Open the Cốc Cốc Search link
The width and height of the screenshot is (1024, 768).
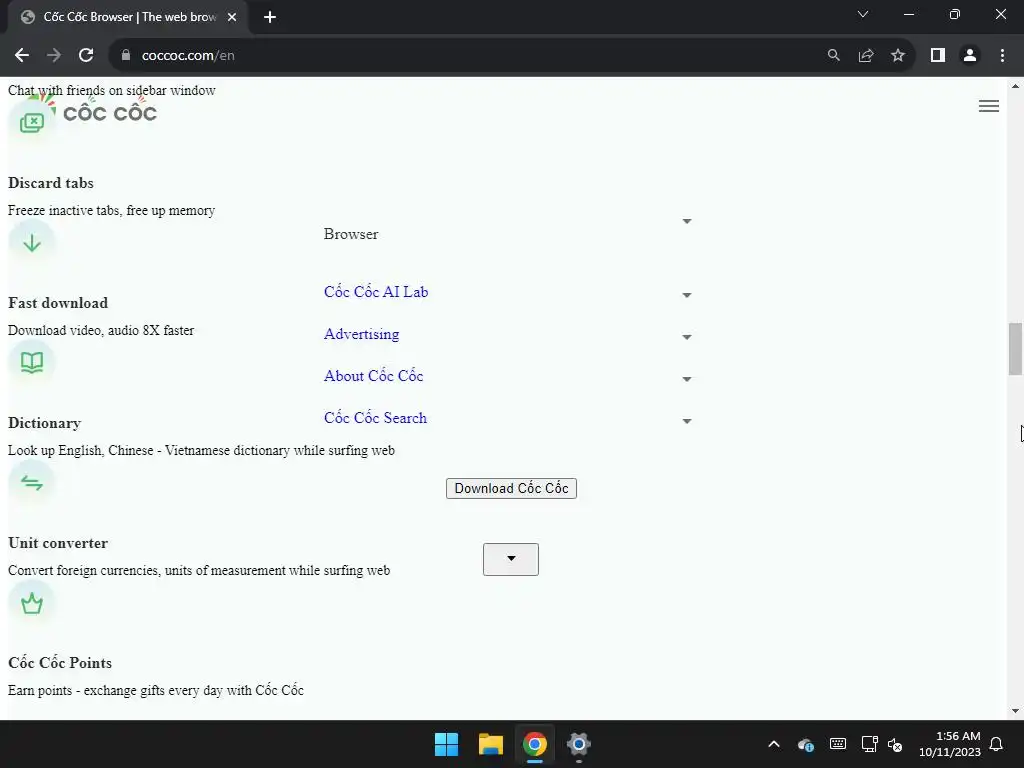coord(376,418)
